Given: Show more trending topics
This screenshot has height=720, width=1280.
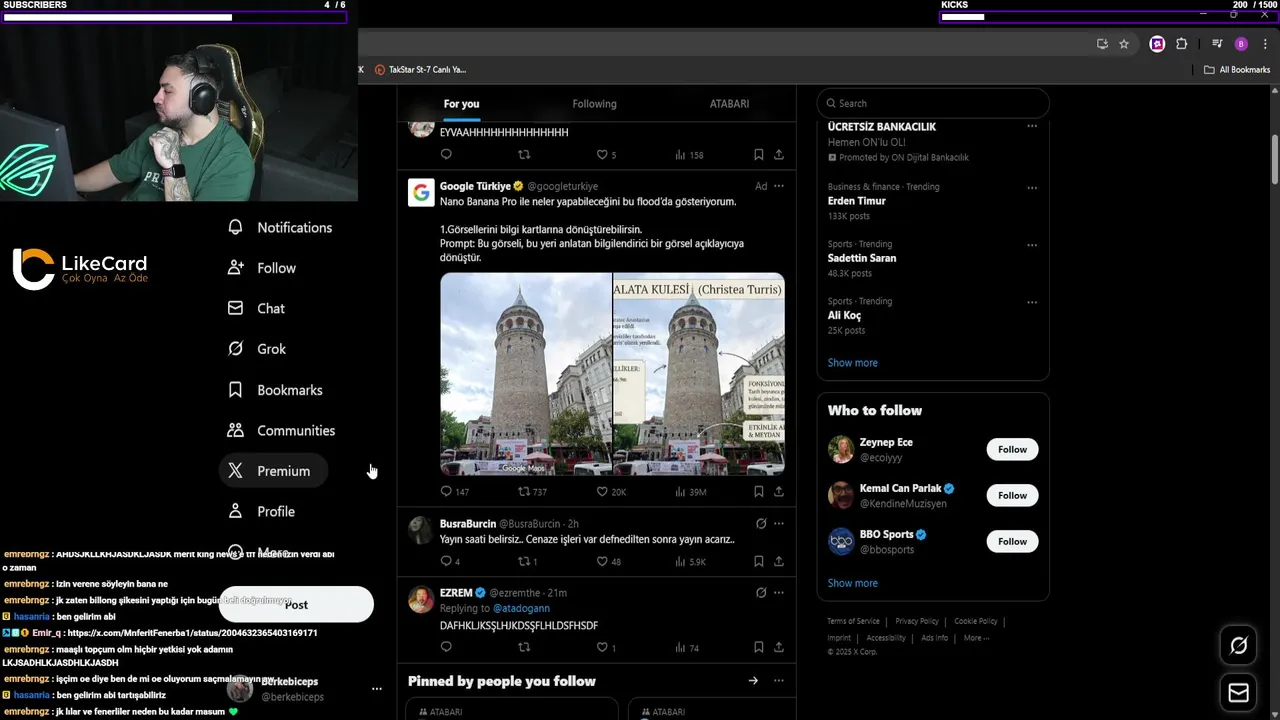Looking at the screenshot, I should (x=853, y=363).
